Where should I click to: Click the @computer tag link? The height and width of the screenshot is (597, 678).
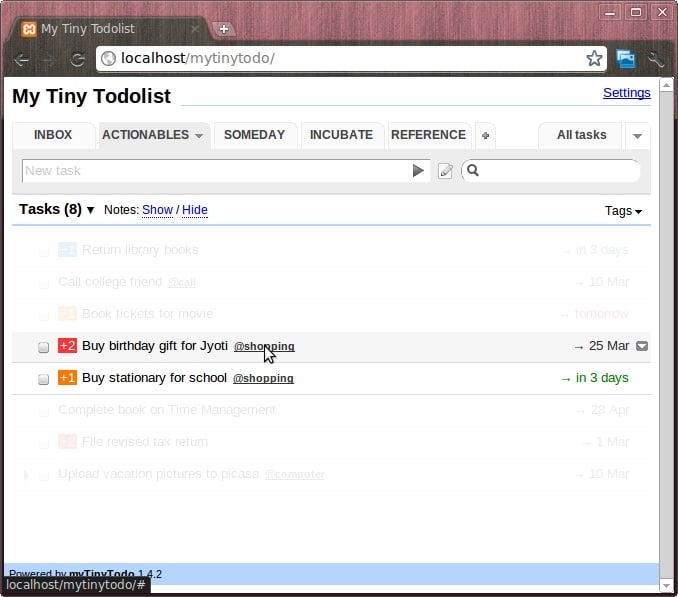[x=295, y=474]
